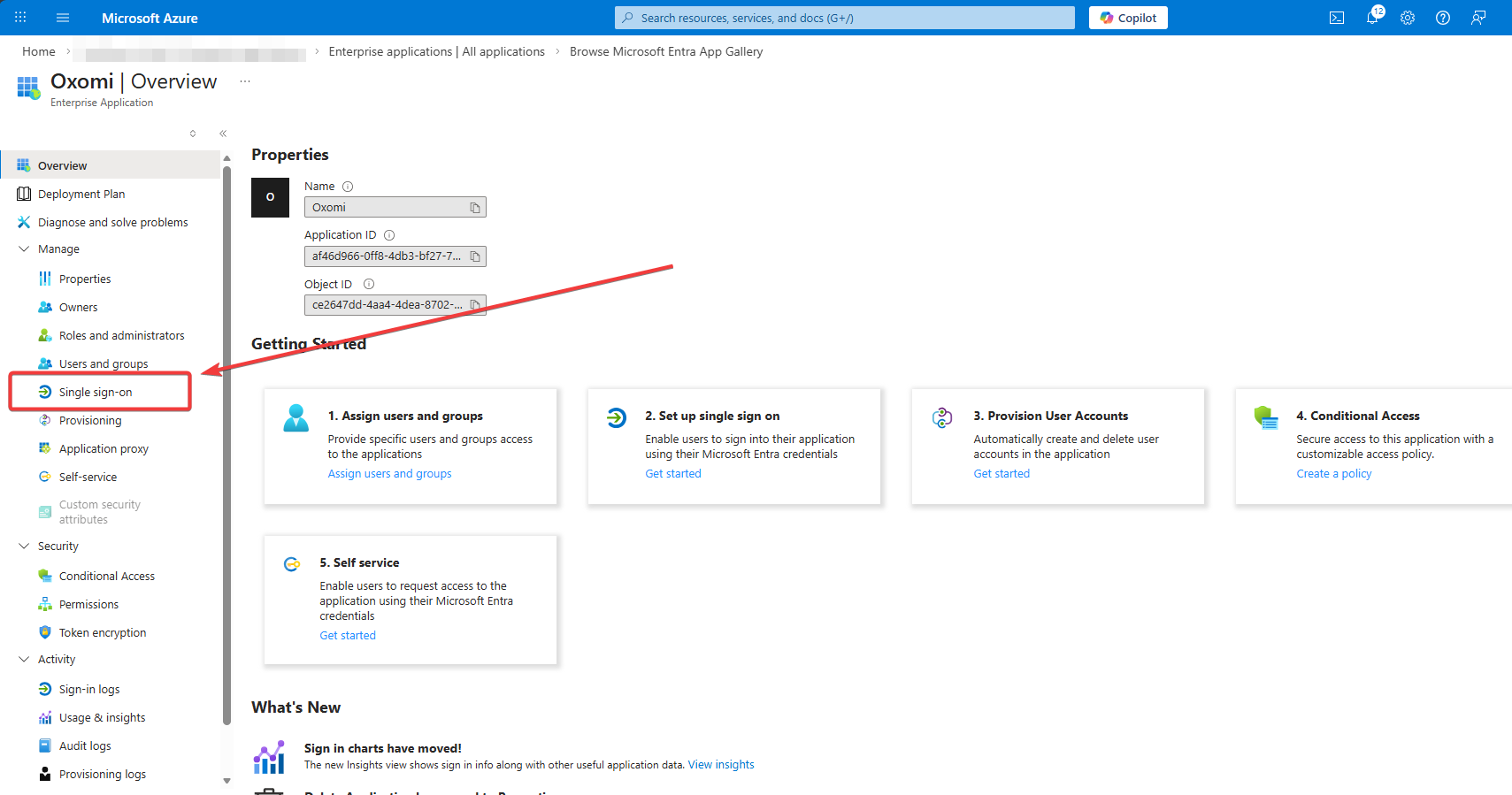Collapse the Activity section
The height and width of the screenshot is (795, 1512).
click(24, 660)
